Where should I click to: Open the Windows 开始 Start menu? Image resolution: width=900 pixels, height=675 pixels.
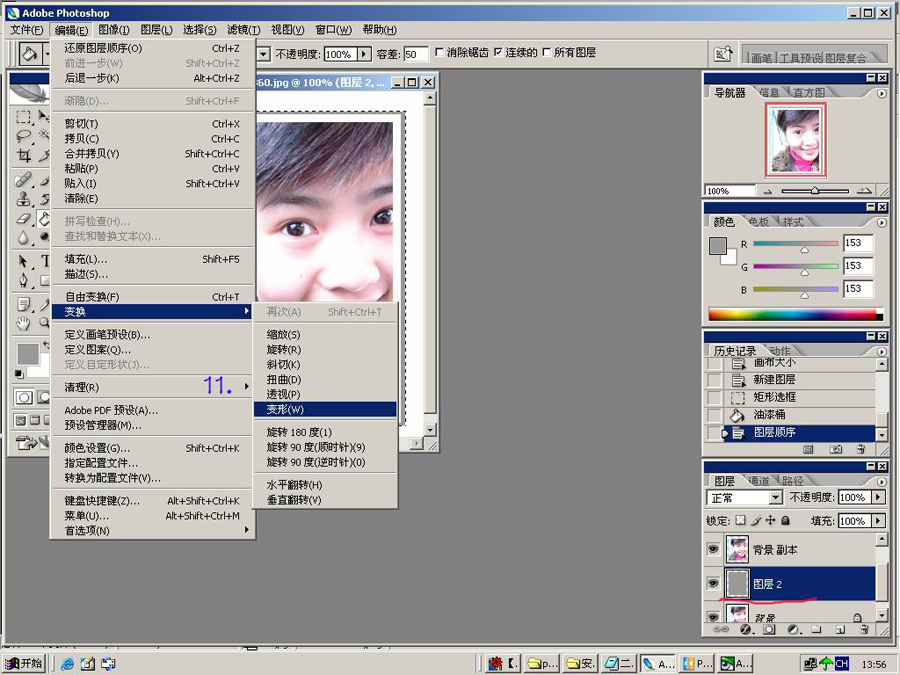click(22, 662)
